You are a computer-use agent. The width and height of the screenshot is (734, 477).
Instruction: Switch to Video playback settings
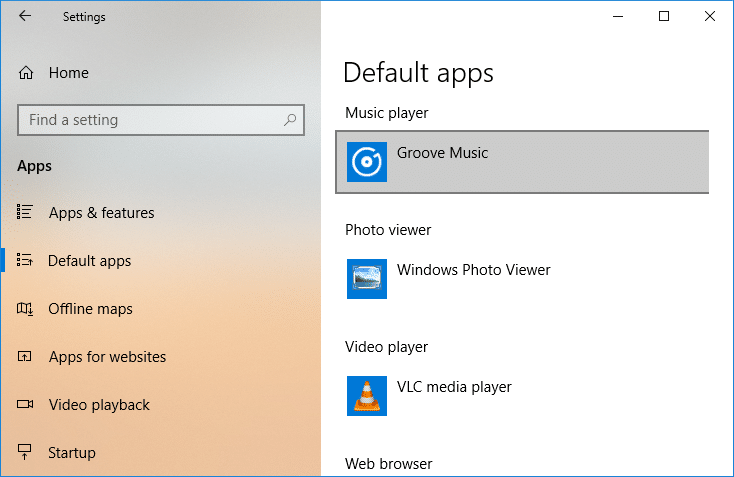pyautogui.click(x=99, y=405)
